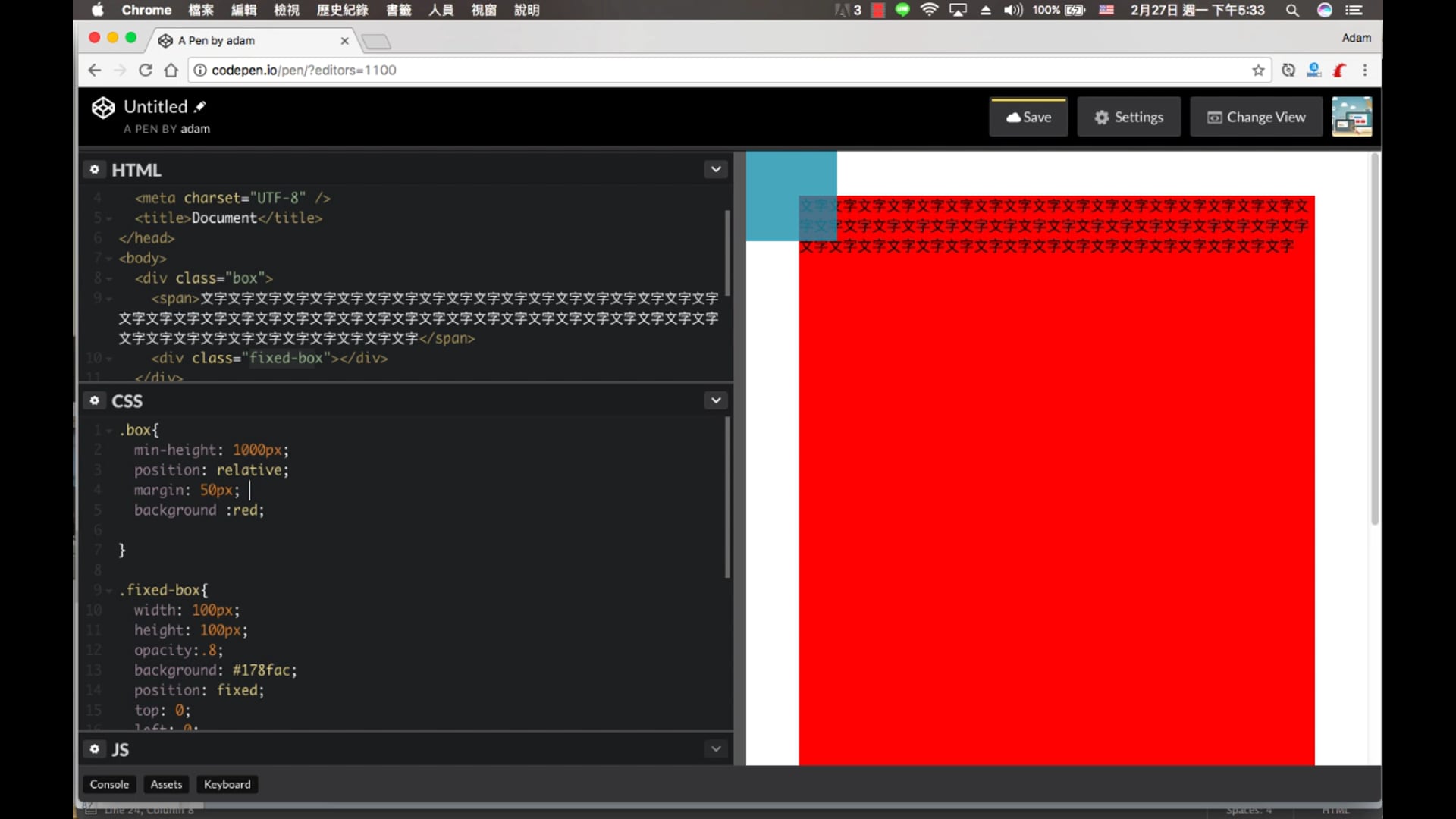Image resolution: width=1456 pixels, height=819 pixels.
Task: Open Change View options
Action: 1256,117
